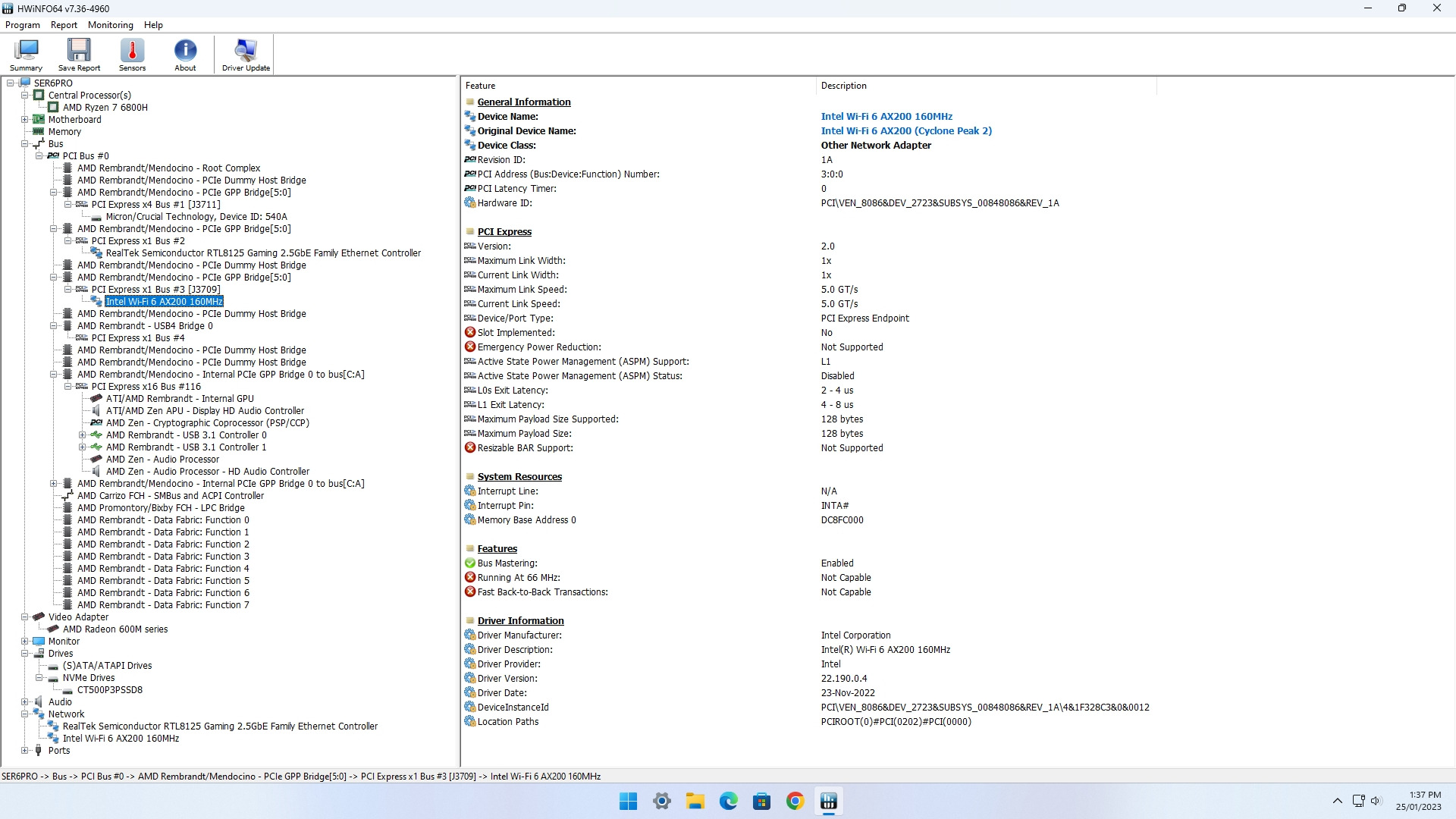Image resolution: width=1456 pixels, height=819 pixels.
Task: Click the Slot Implemented red X icon
Action: 470,333
